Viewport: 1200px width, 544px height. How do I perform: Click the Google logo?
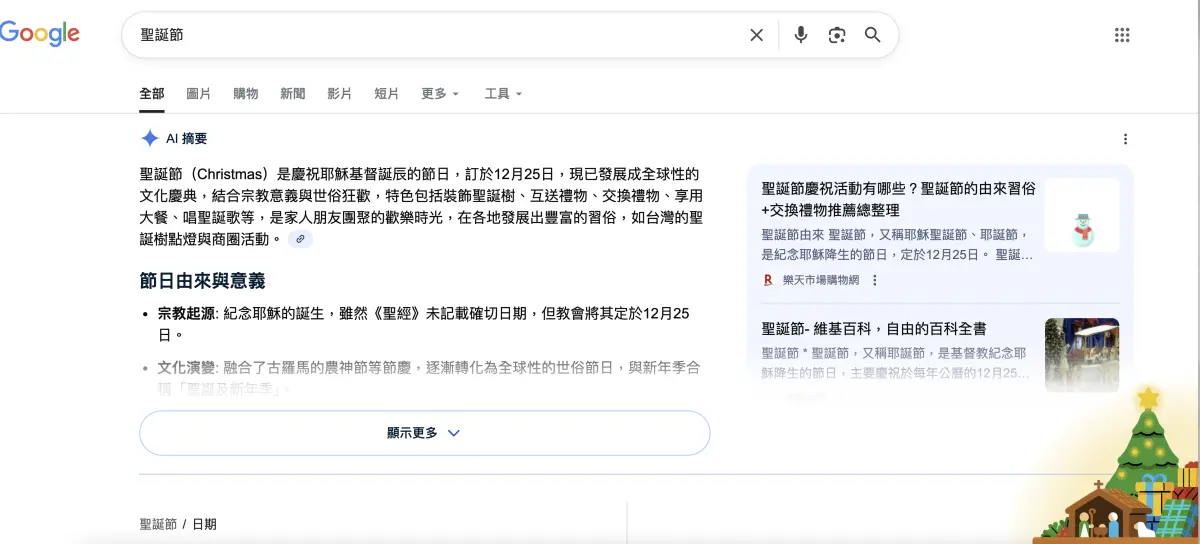point(39,34)
